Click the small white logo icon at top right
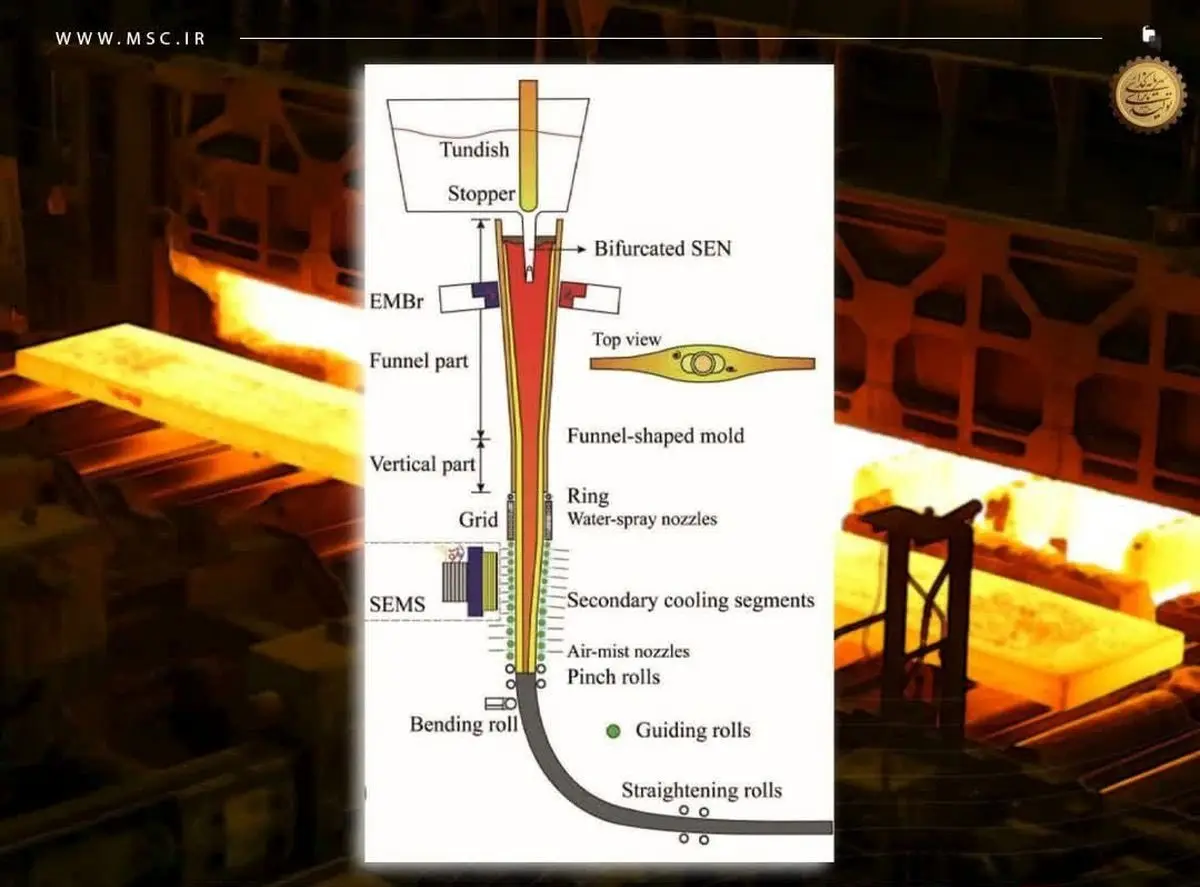Image resolution: width=1200 pixels, height=887 pixels. 1150,35
